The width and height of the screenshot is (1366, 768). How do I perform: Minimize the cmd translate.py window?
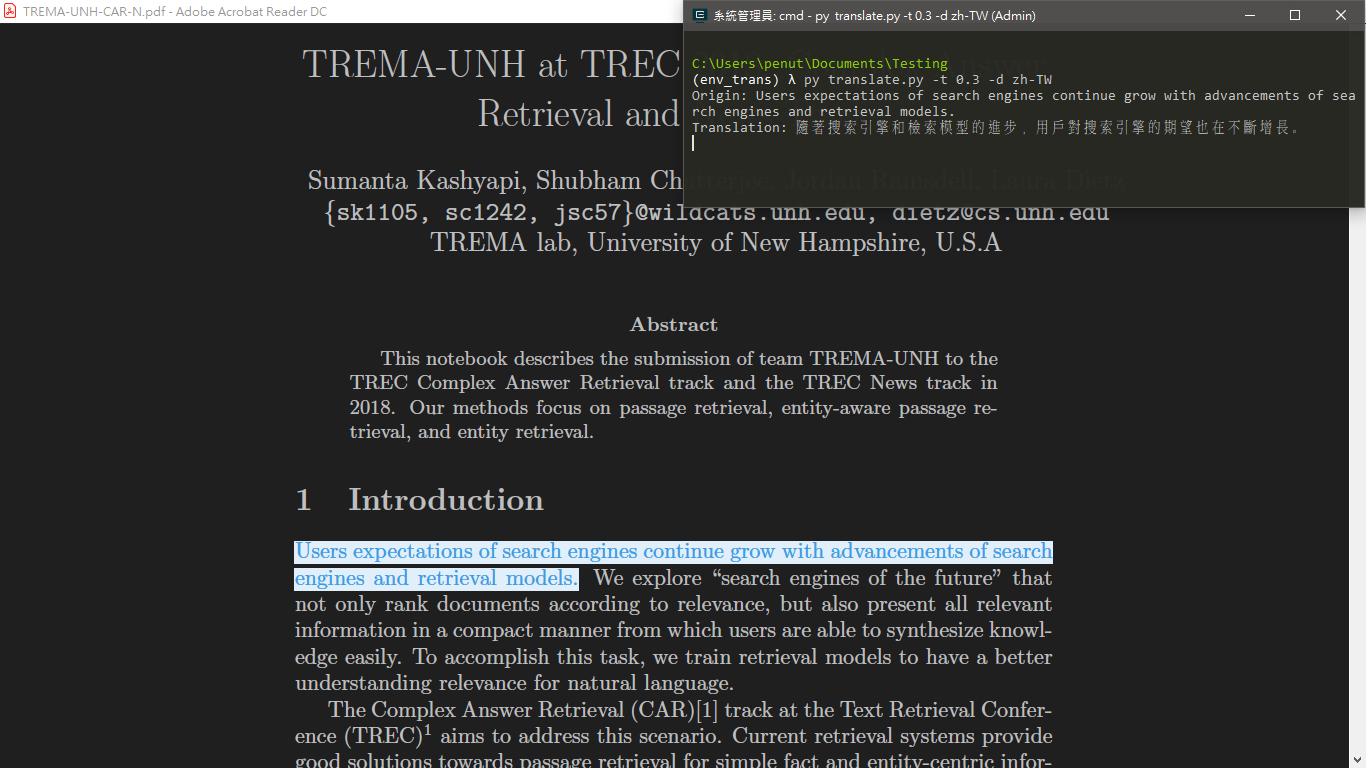coord(1249,15)
